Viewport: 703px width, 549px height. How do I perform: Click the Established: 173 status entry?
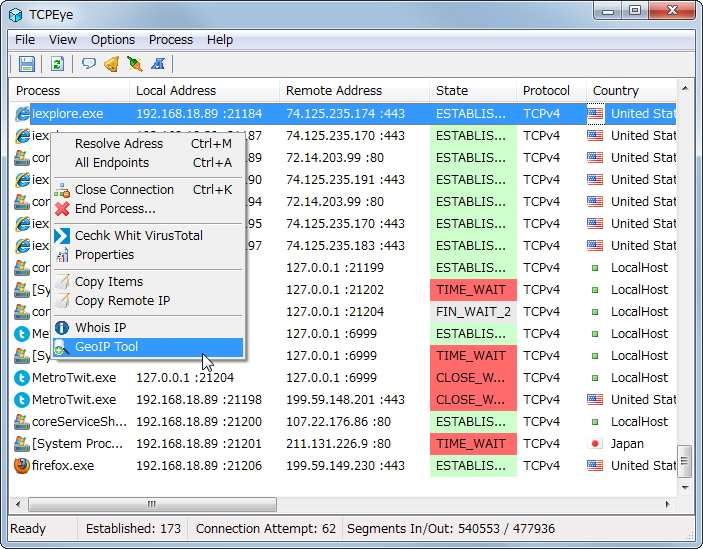coord(133,529)
